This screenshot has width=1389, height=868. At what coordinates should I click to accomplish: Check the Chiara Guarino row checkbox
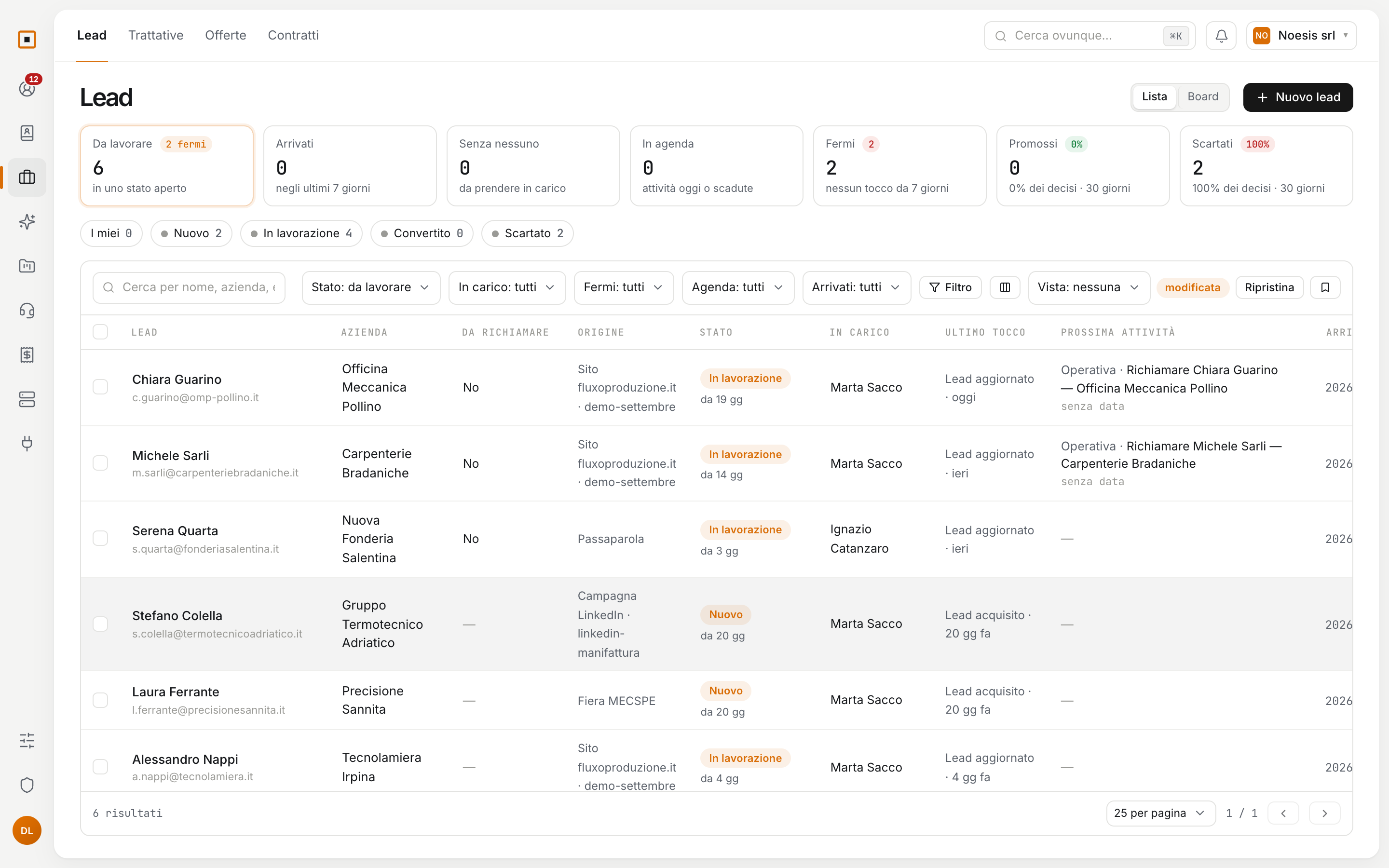(x=100, y=387)
